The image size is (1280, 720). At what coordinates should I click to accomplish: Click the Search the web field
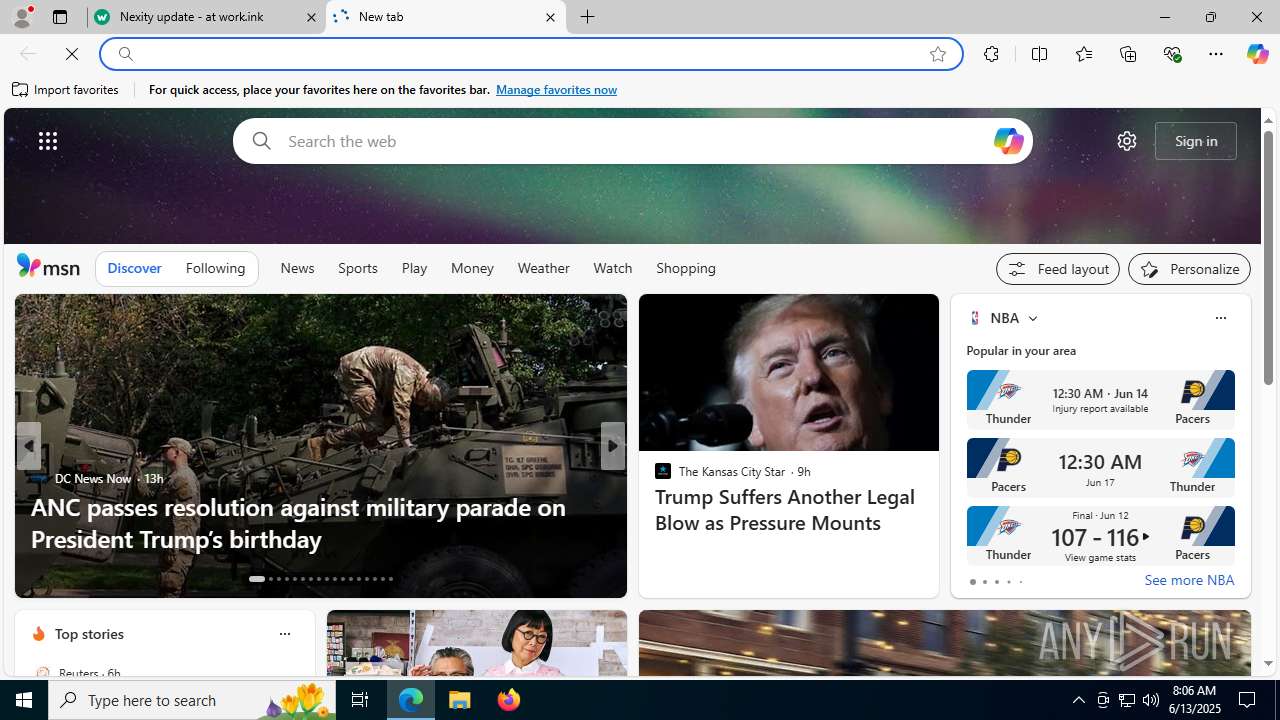click(632, 141)
